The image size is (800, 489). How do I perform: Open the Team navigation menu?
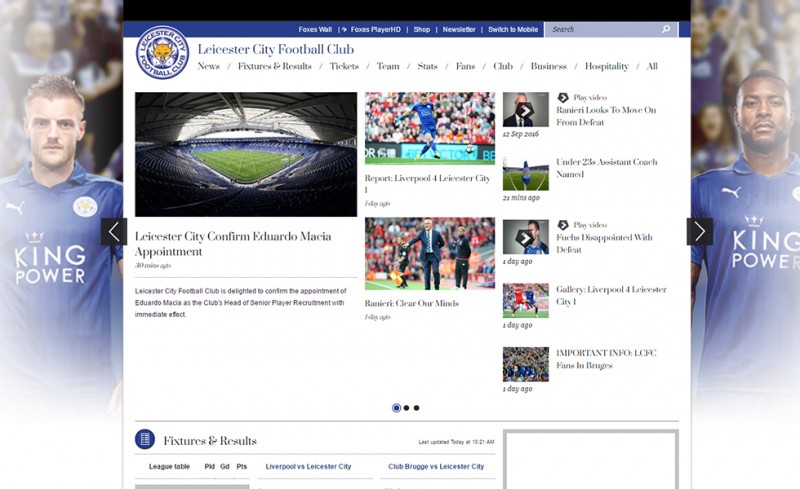388,66
